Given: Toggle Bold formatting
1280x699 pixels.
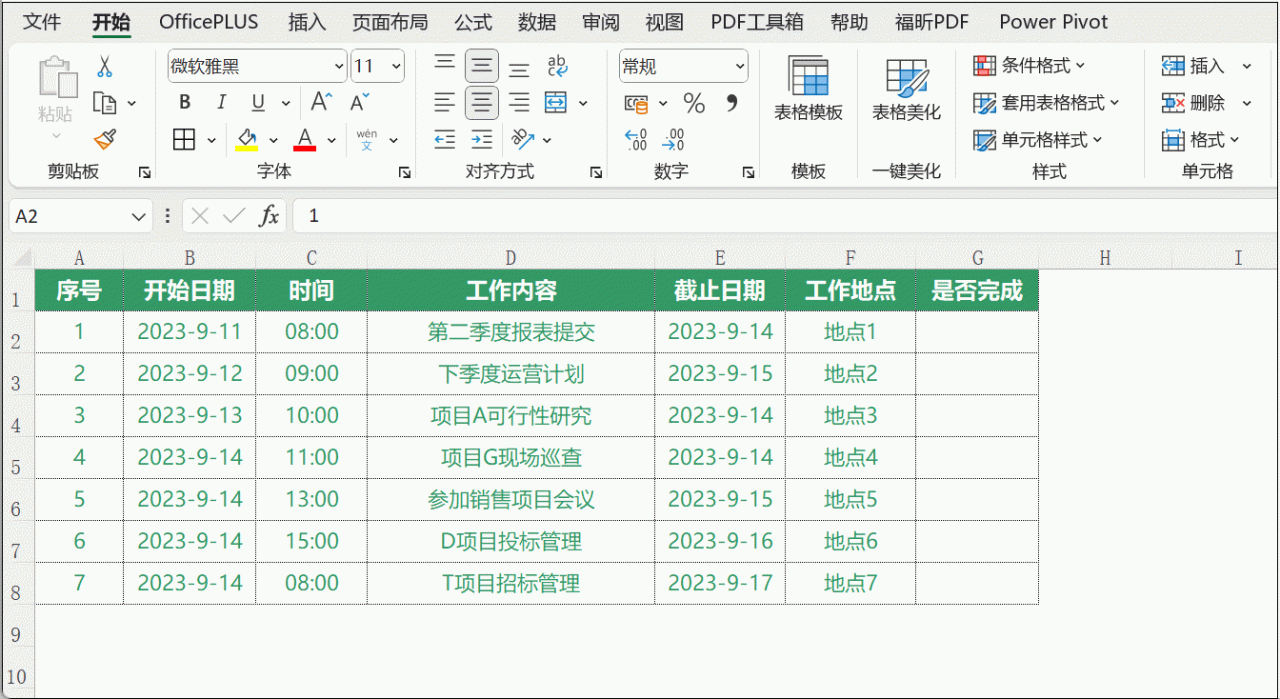Looking at the screenshot, I should (184, 103).
